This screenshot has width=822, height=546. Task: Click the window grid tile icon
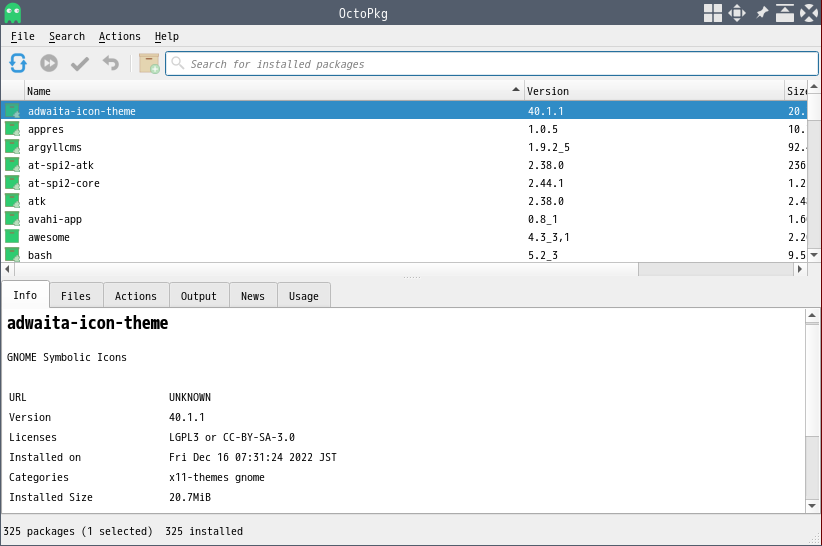(x=712, y=13)
